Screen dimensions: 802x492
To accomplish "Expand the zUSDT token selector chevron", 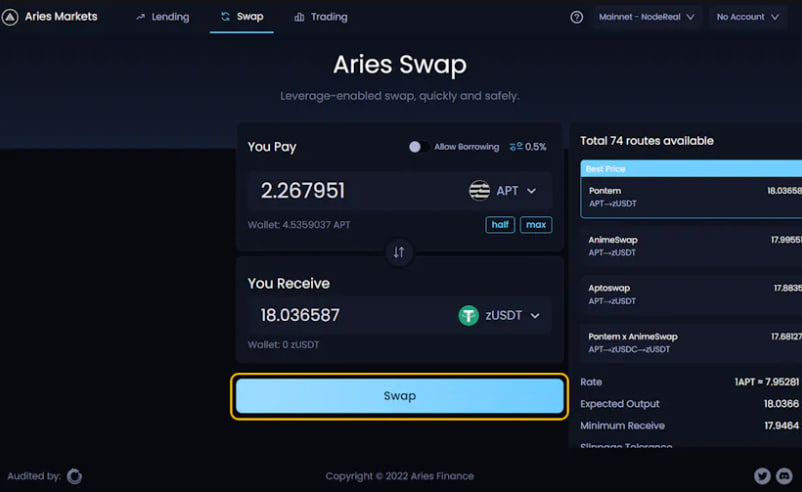I will (x=535, y=316).
